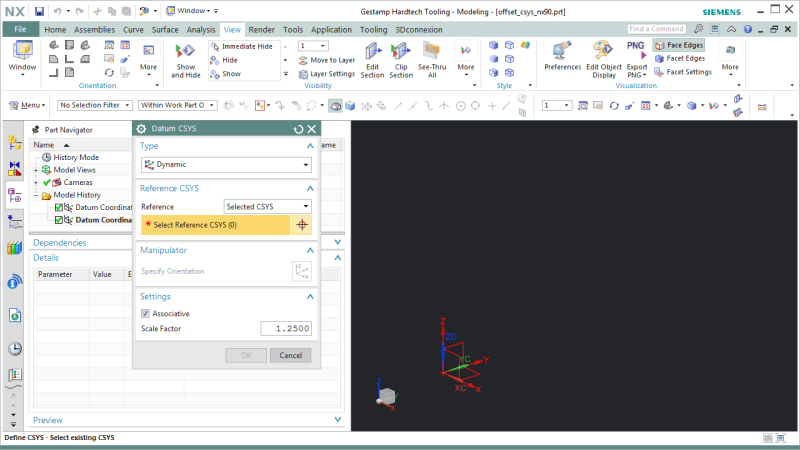
Task: Open Web Browser sidebar icon
Action: pos(15,315)
